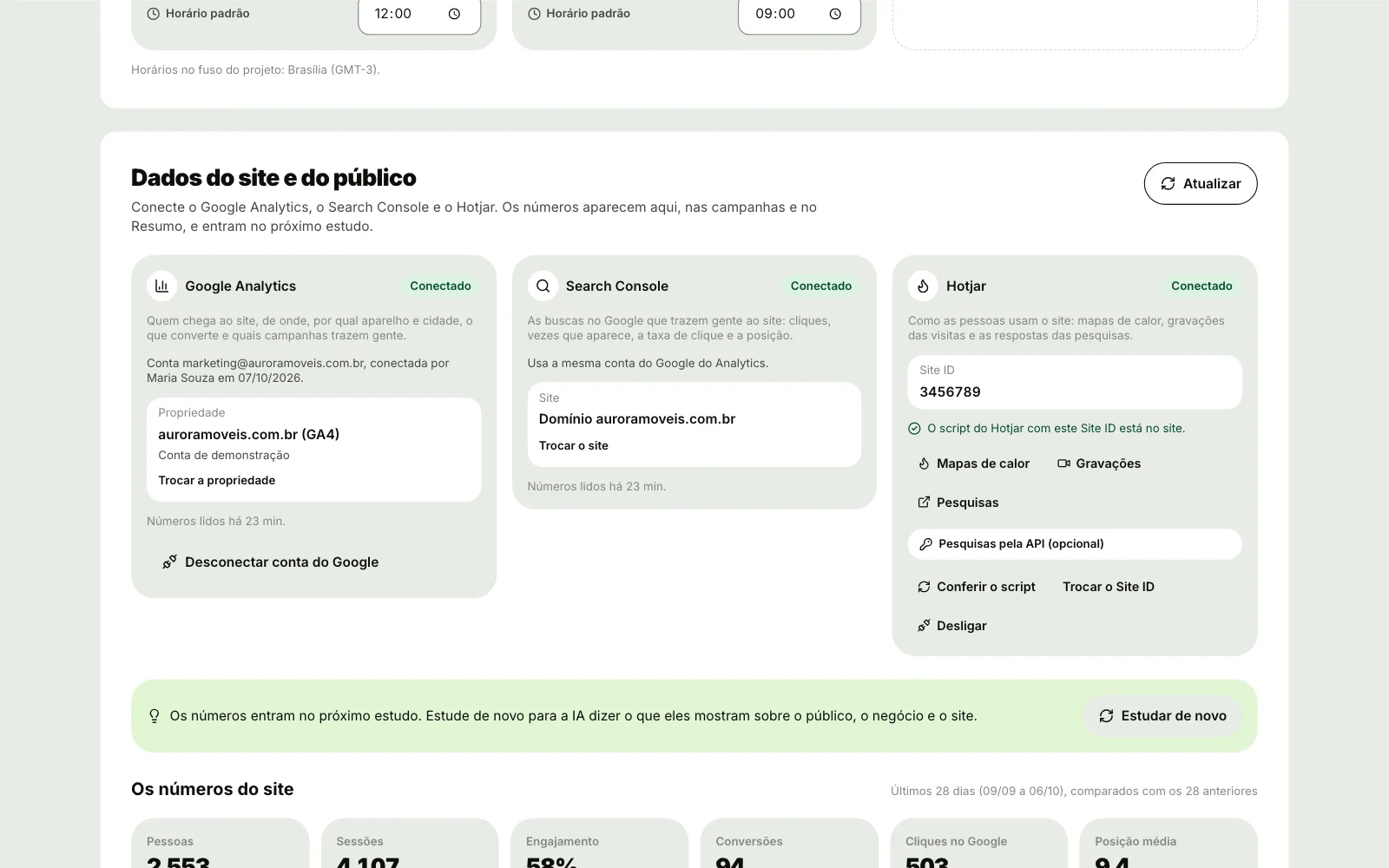Click Desligar to disconnect Hotjar
Screen dimensions: 1389x868
pos(952,626)
